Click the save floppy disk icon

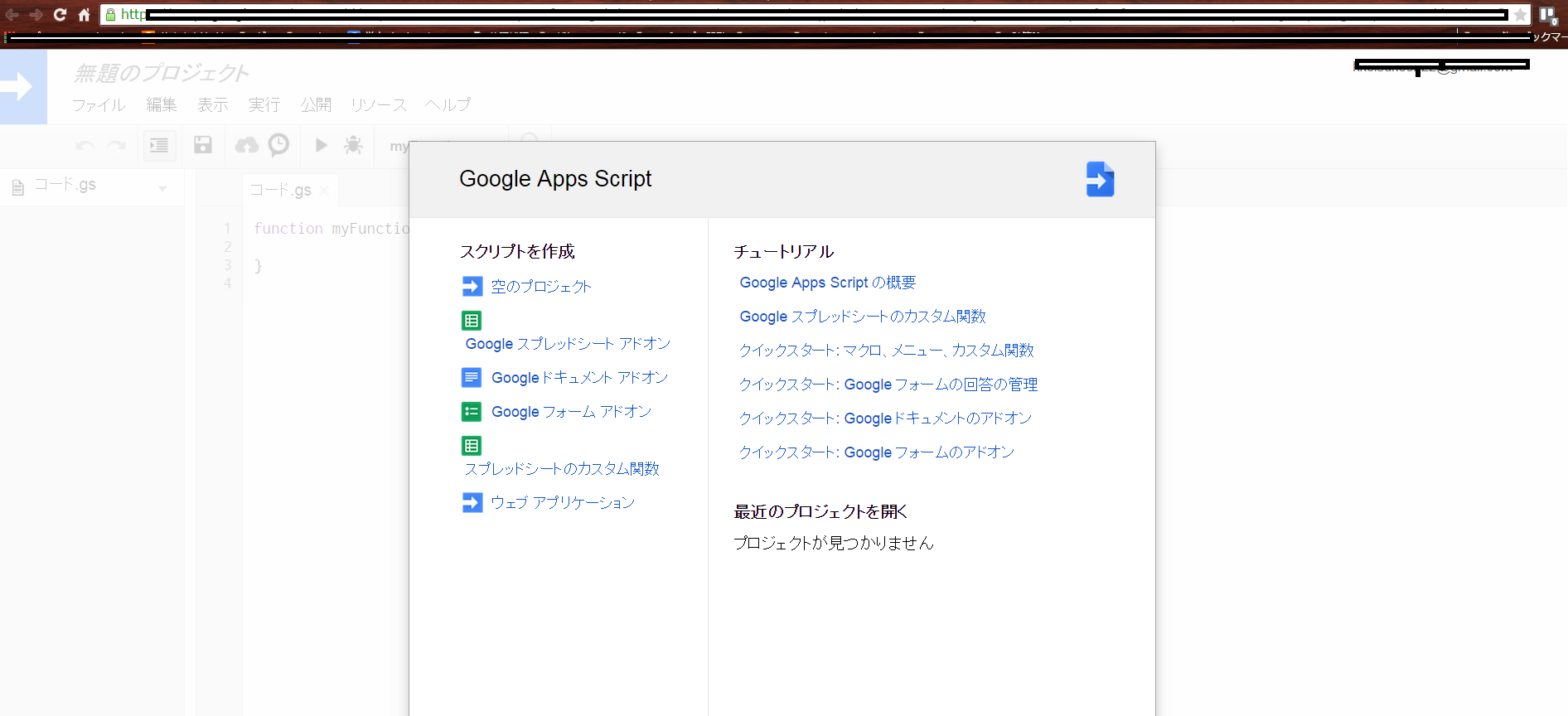click(203, 145)
